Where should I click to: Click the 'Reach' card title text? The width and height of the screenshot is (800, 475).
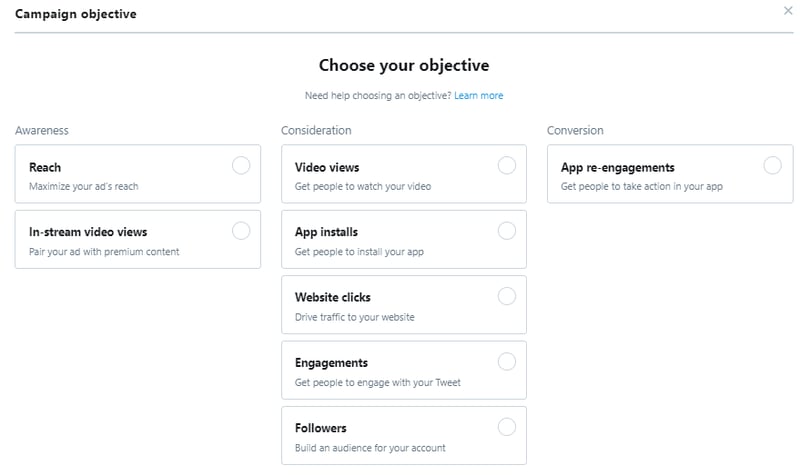coord(45,168)
